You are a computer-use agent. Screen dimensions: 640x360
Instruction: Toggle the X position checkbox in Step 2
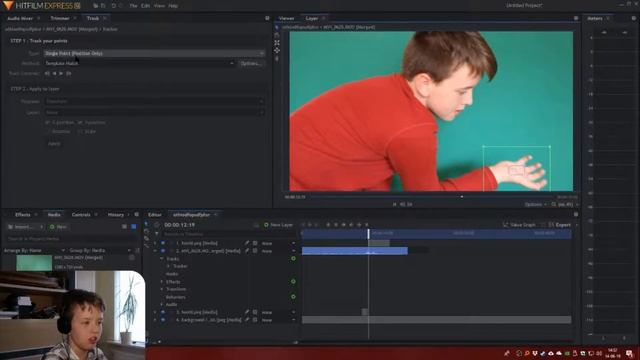pyautogui.click(x=48, y=122)
